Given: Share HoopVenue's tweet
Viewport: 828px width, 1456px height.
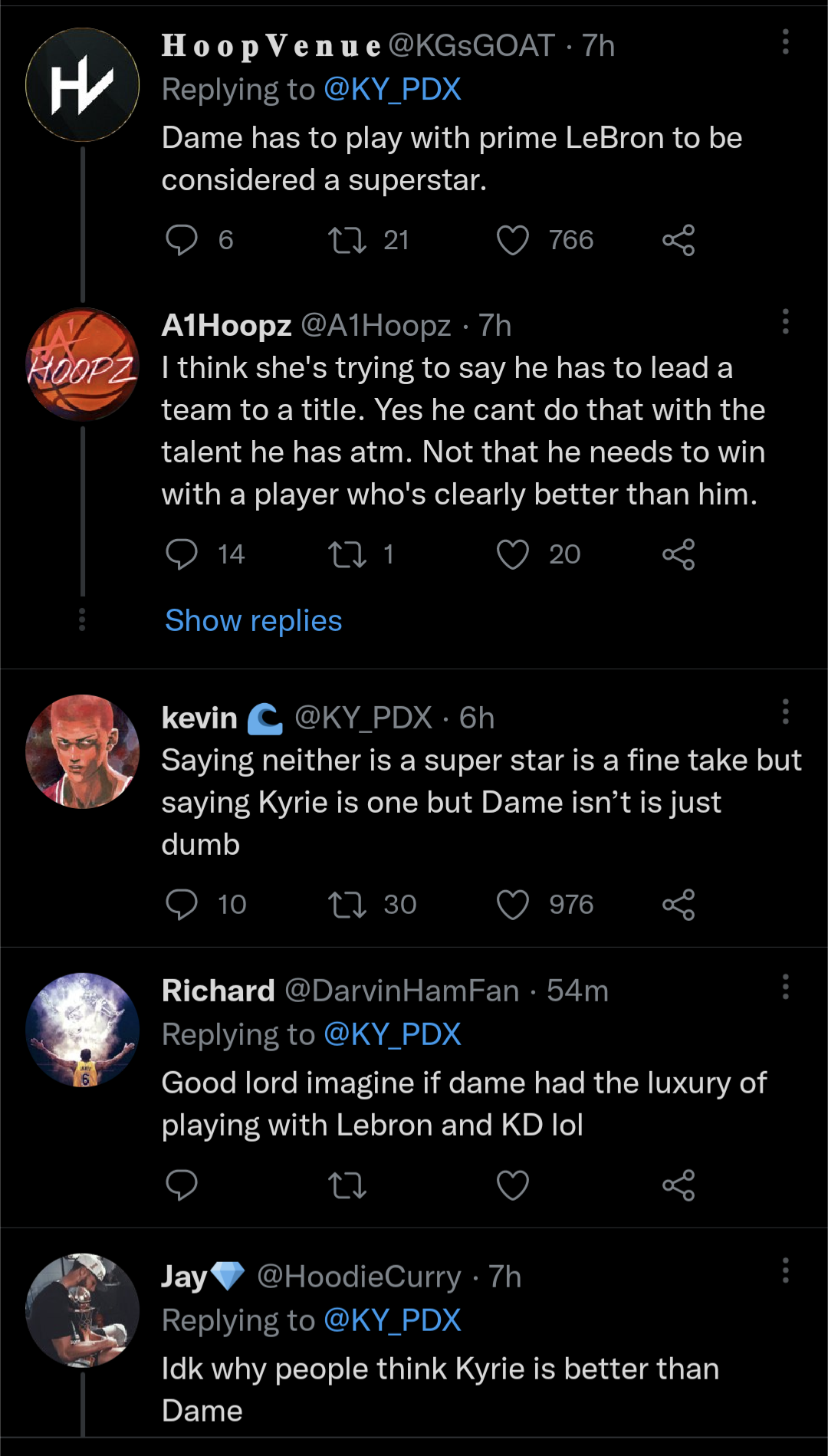Looking at the screenshot, I should tap(678, 240).
